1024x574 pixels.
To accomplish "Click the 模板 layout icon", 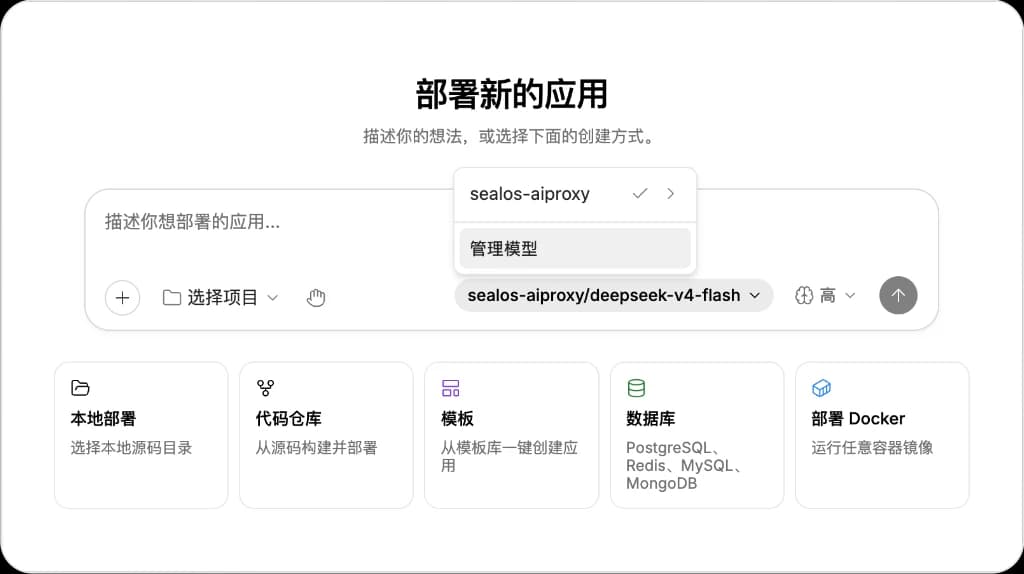I will tap(451, 388).
